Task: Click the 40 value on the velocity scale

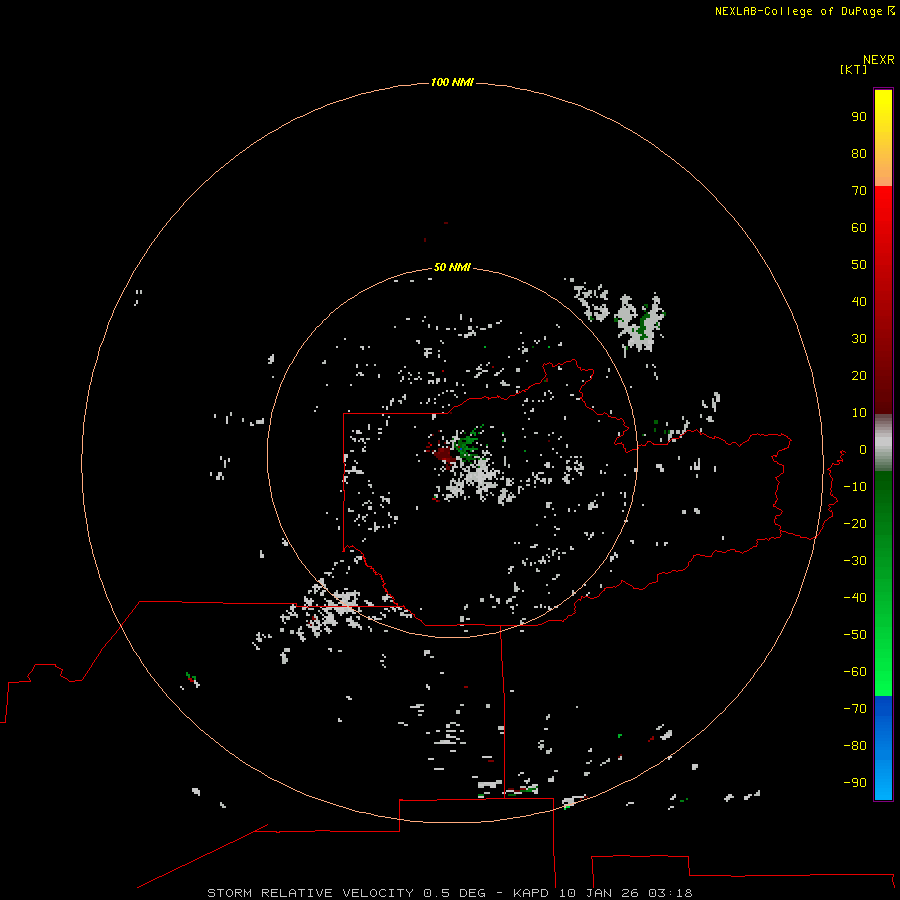Action: (859, 302)
